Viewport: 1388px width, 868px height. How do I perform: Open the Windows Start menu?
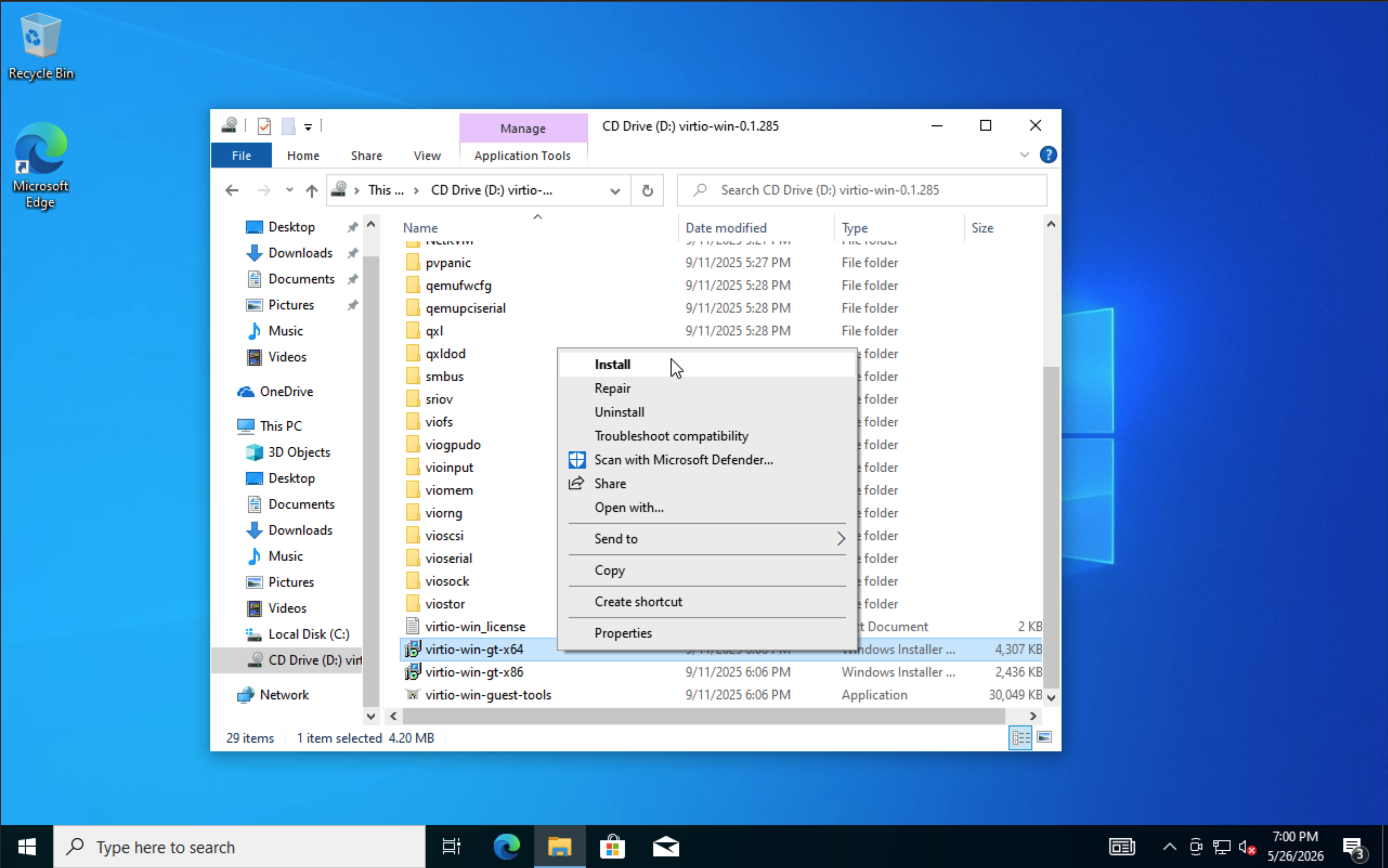point(26,847)
